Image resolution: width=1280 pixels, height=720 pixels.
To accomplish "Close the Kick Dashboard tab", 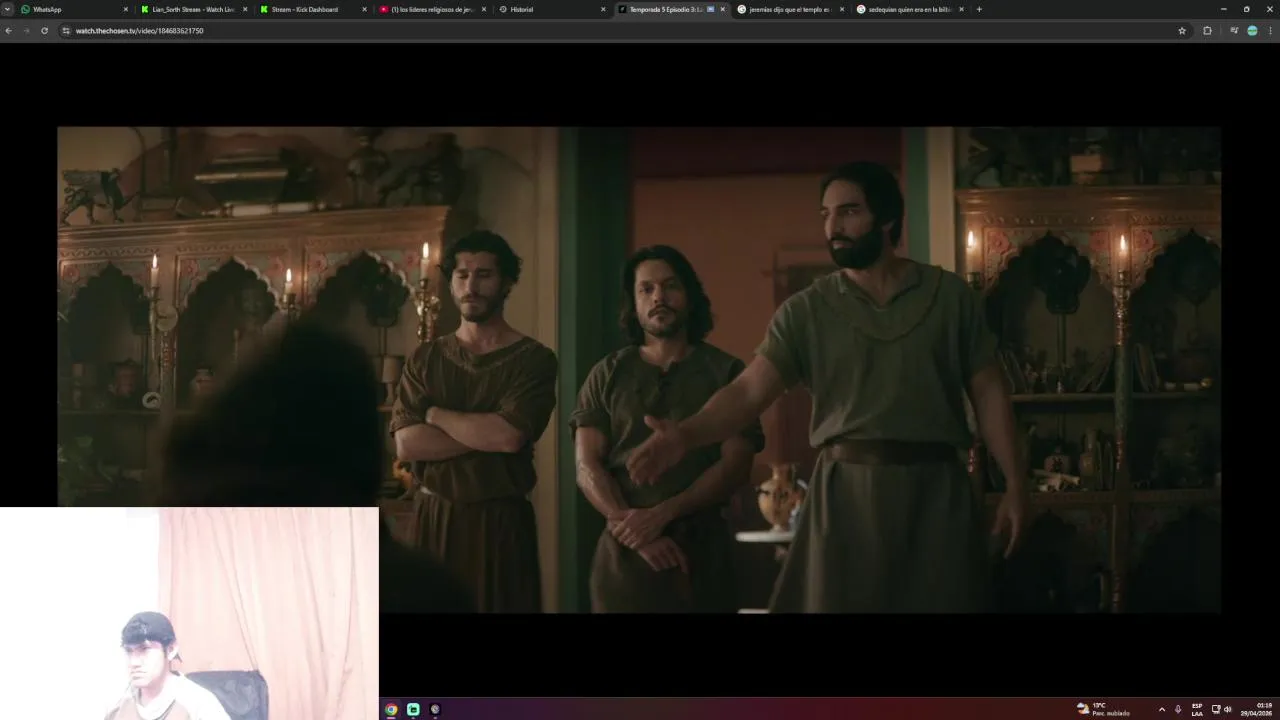I will pos(364,9).
